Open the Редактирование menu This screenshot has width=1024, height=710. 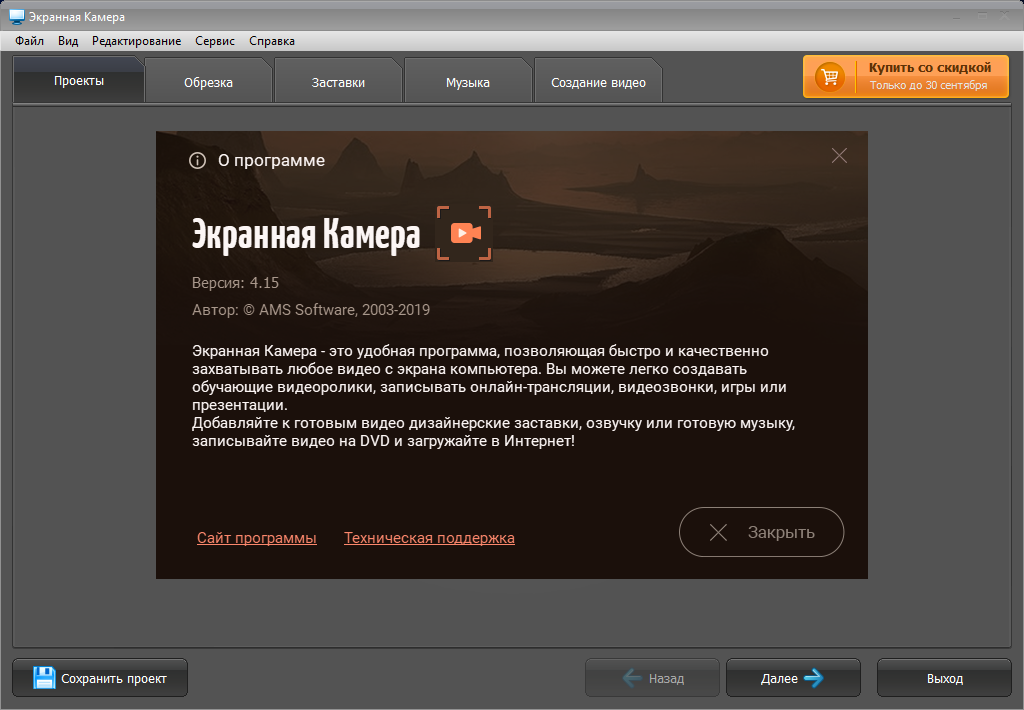(x=136, y=40)
